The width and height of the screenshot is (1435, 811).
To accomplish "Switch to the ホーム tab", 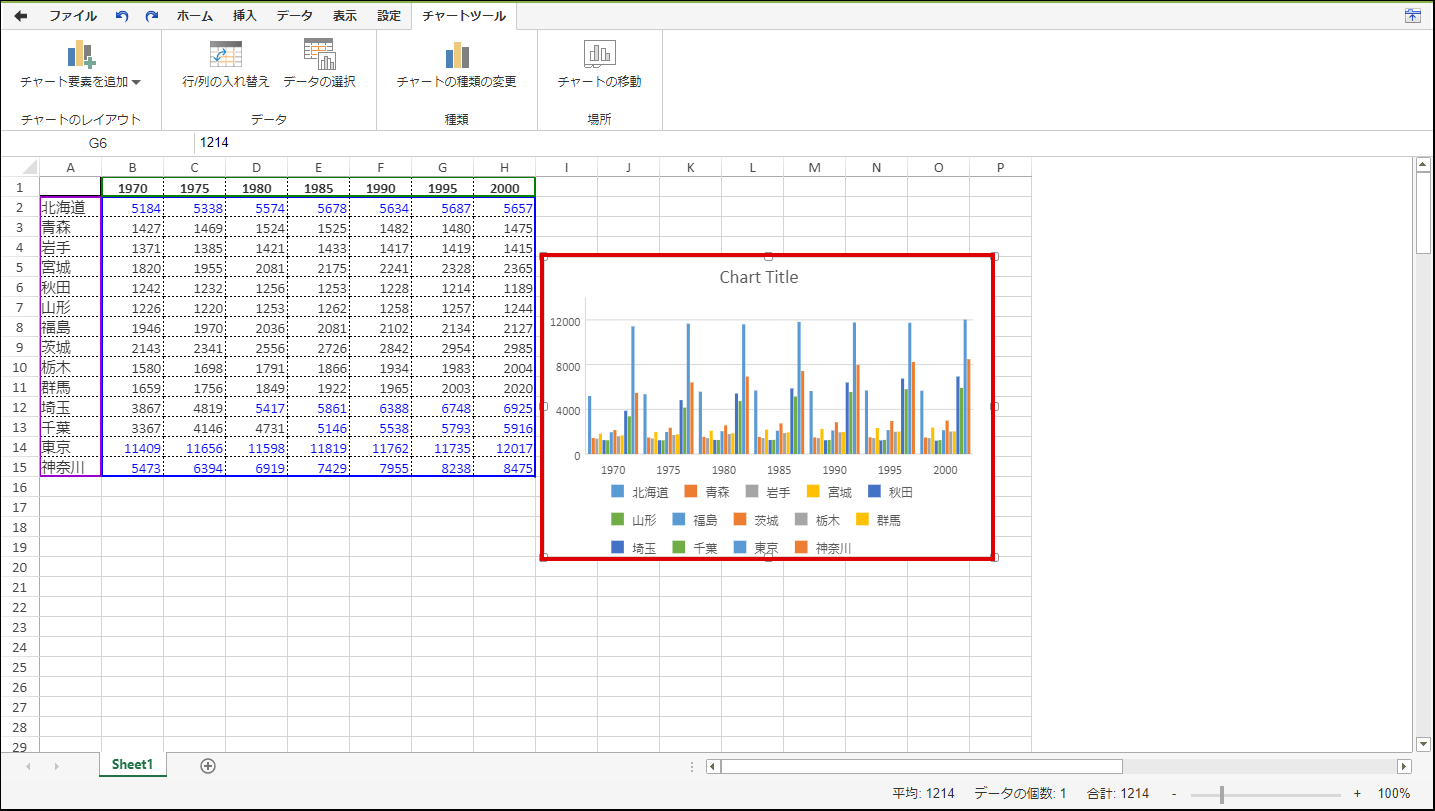I will (194, 16).
